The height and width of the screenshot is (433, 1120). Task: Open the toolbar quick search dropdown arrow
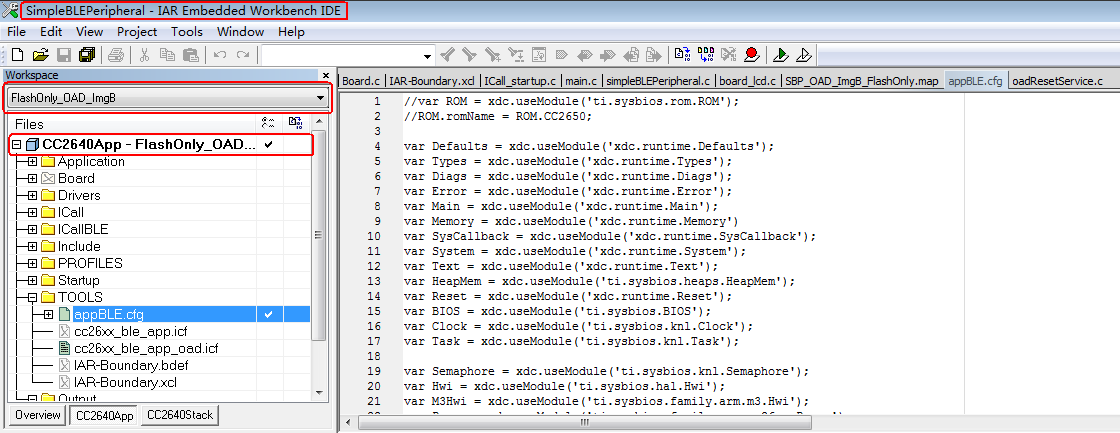point(428,56)
